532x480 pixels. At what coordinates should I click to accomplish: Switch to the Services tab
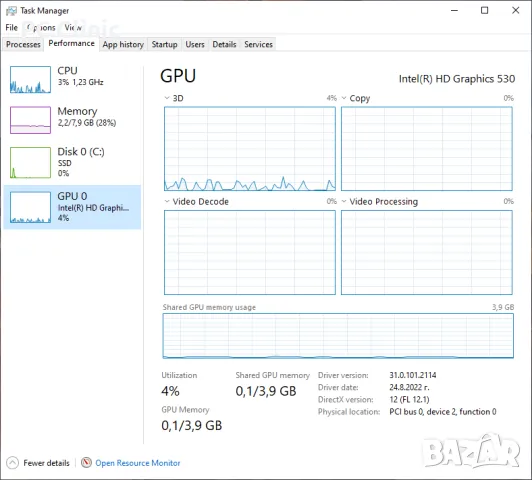(258, 44)
